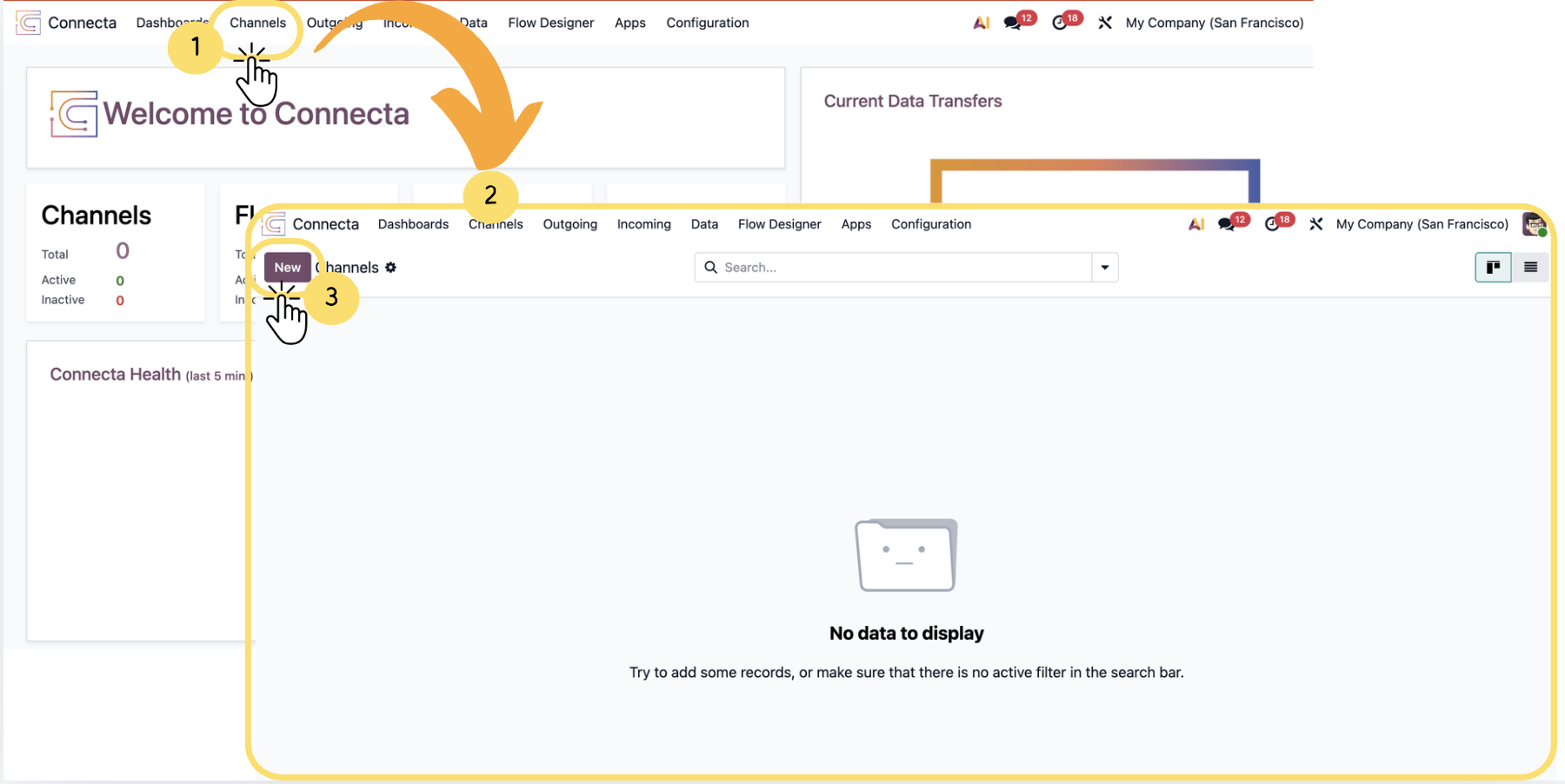Click the New button to create a channel
Screen dimensions: 1565x784
[x=287, y=268]
